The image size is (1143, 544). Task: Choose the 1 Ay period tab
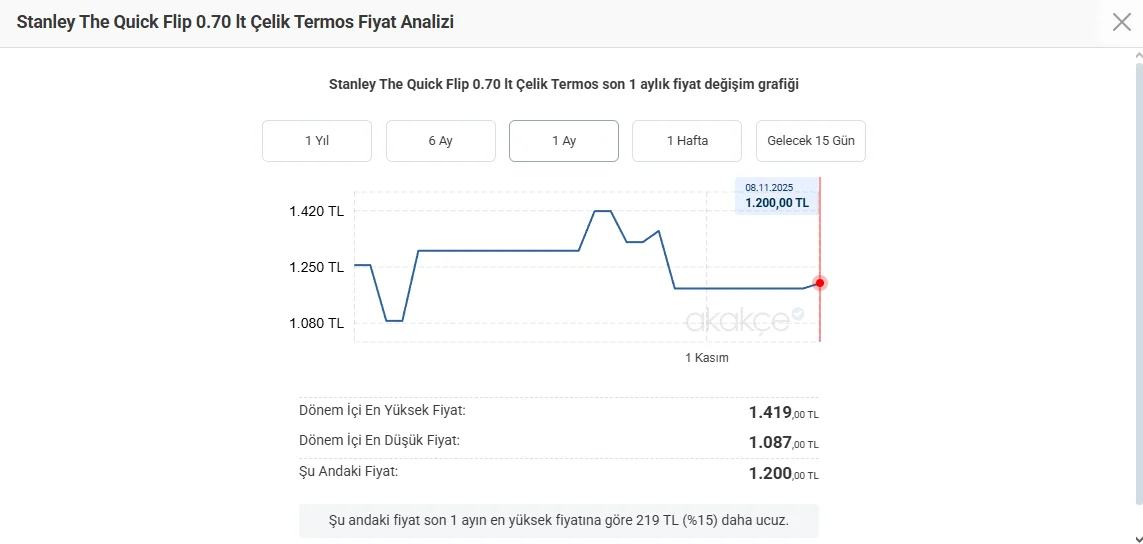point(564,141)
